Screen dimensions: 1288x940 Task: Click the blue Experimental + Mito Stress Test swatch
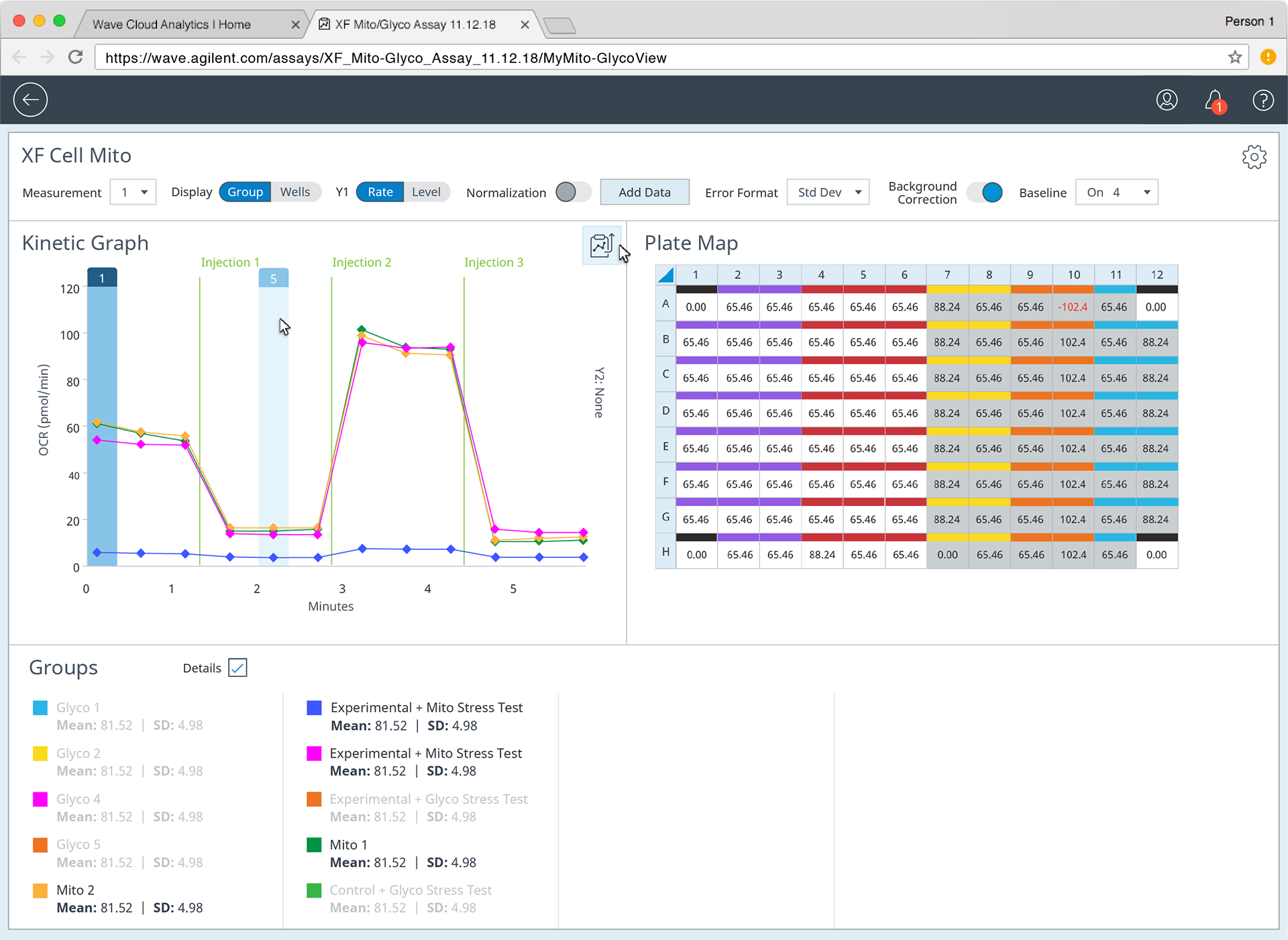click(314, 707)
